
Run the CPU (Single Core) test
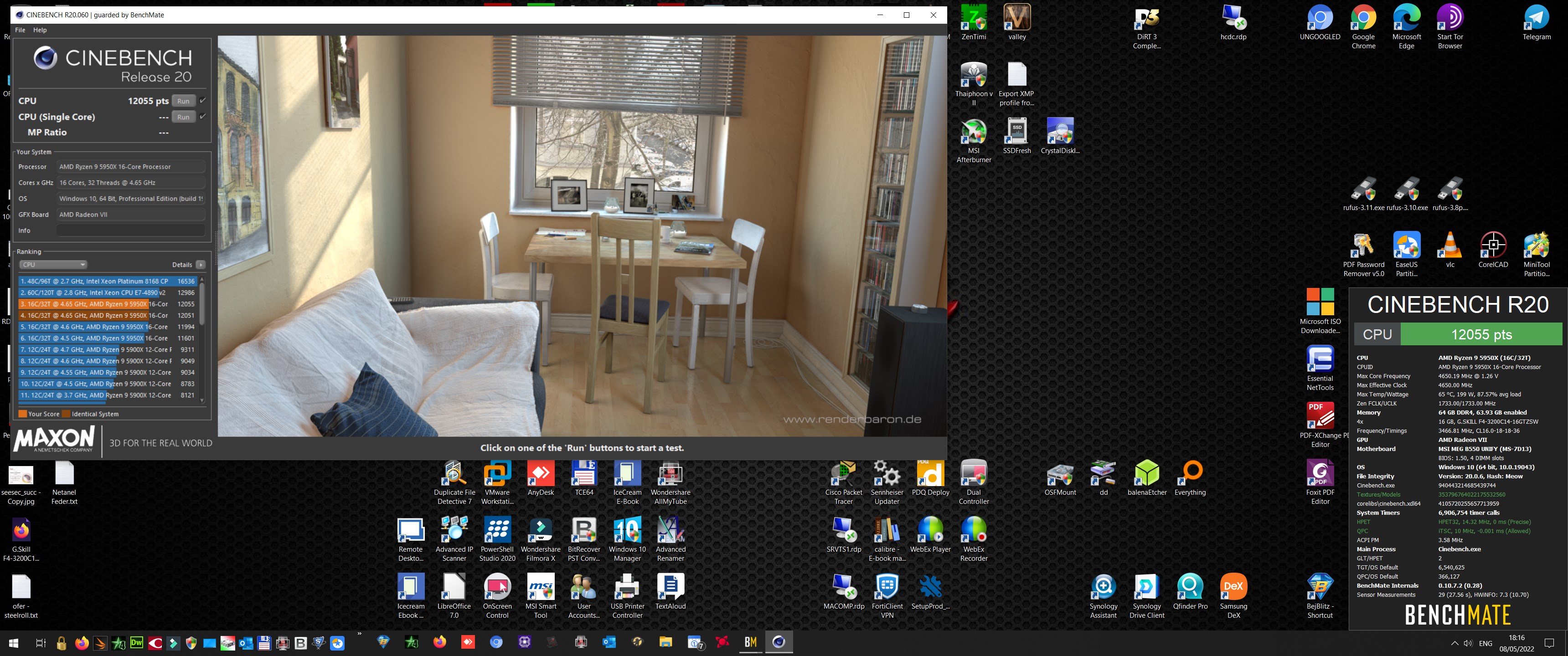coord(183,117)
